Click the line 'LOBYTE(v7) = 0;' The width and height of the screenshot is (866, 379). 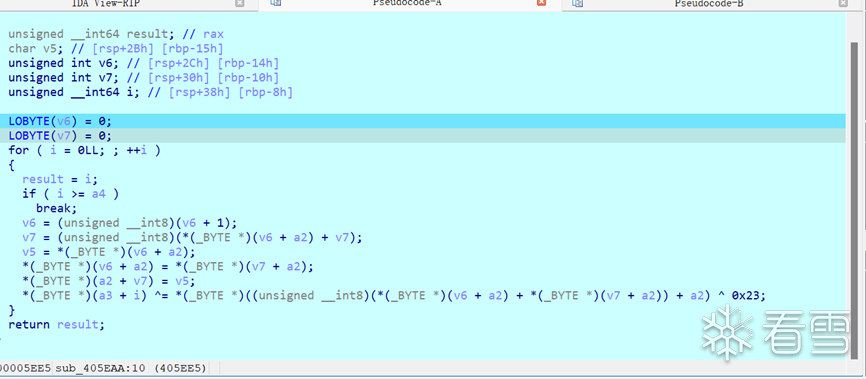(423, 135)
